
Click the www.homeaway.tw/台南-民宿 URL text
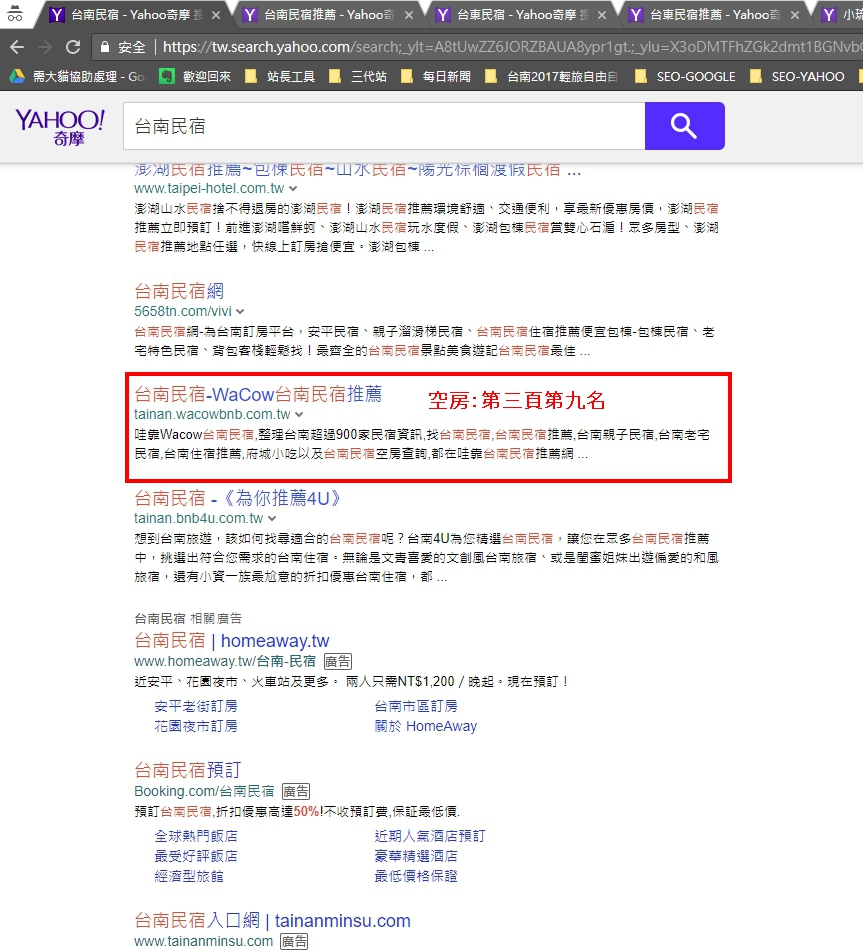click(x=225, y=661)
